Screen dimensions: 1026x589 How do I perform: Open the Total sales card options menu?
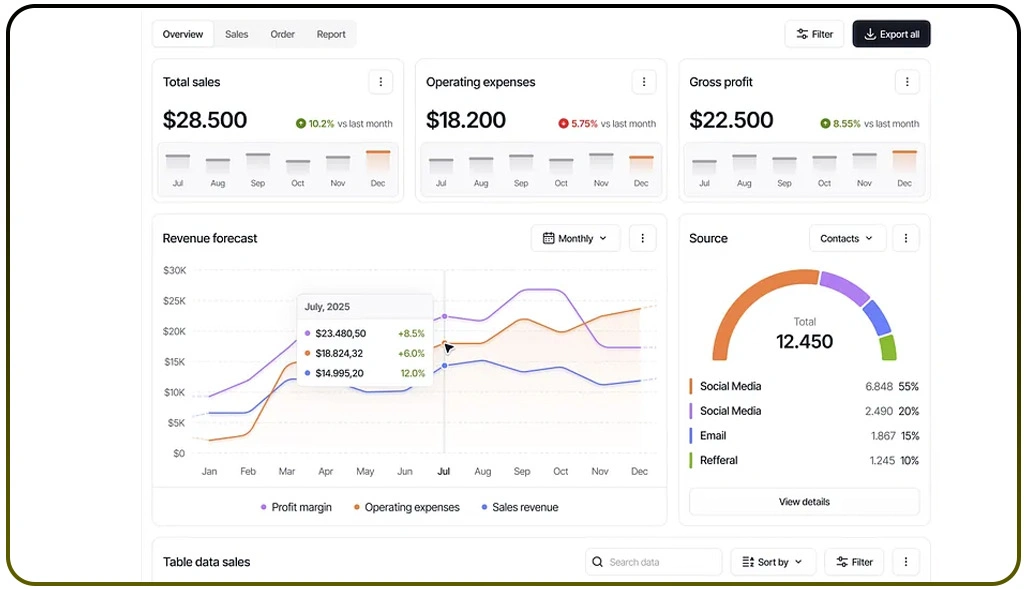(x=380, y=82)
